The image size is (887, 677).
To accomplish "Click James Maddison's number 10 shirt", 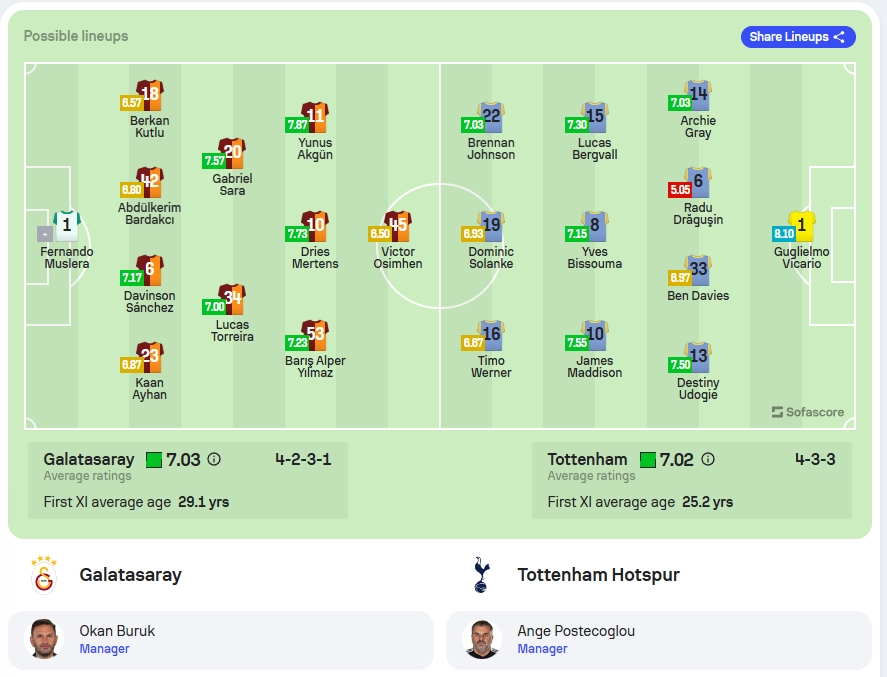I will point(595,335).
